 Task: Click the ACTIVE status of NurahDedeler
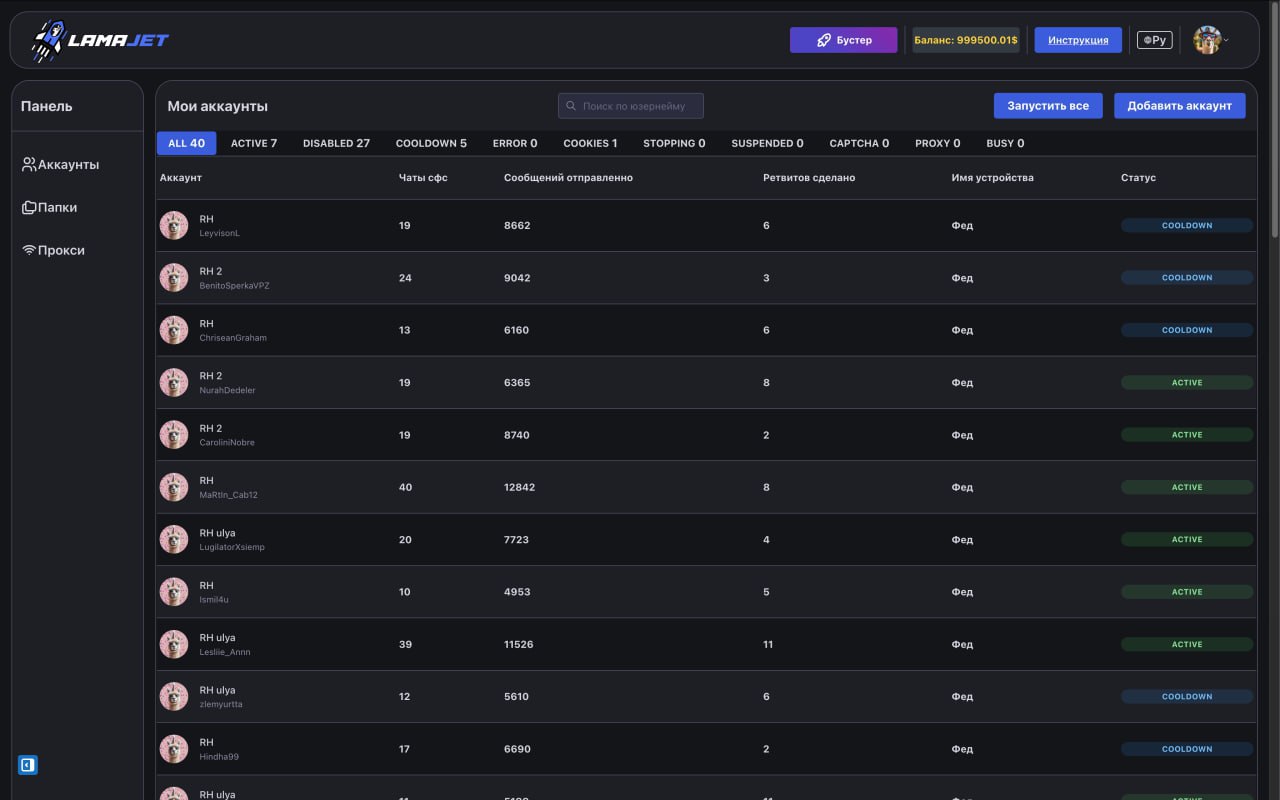click(x=1187, y=382)
